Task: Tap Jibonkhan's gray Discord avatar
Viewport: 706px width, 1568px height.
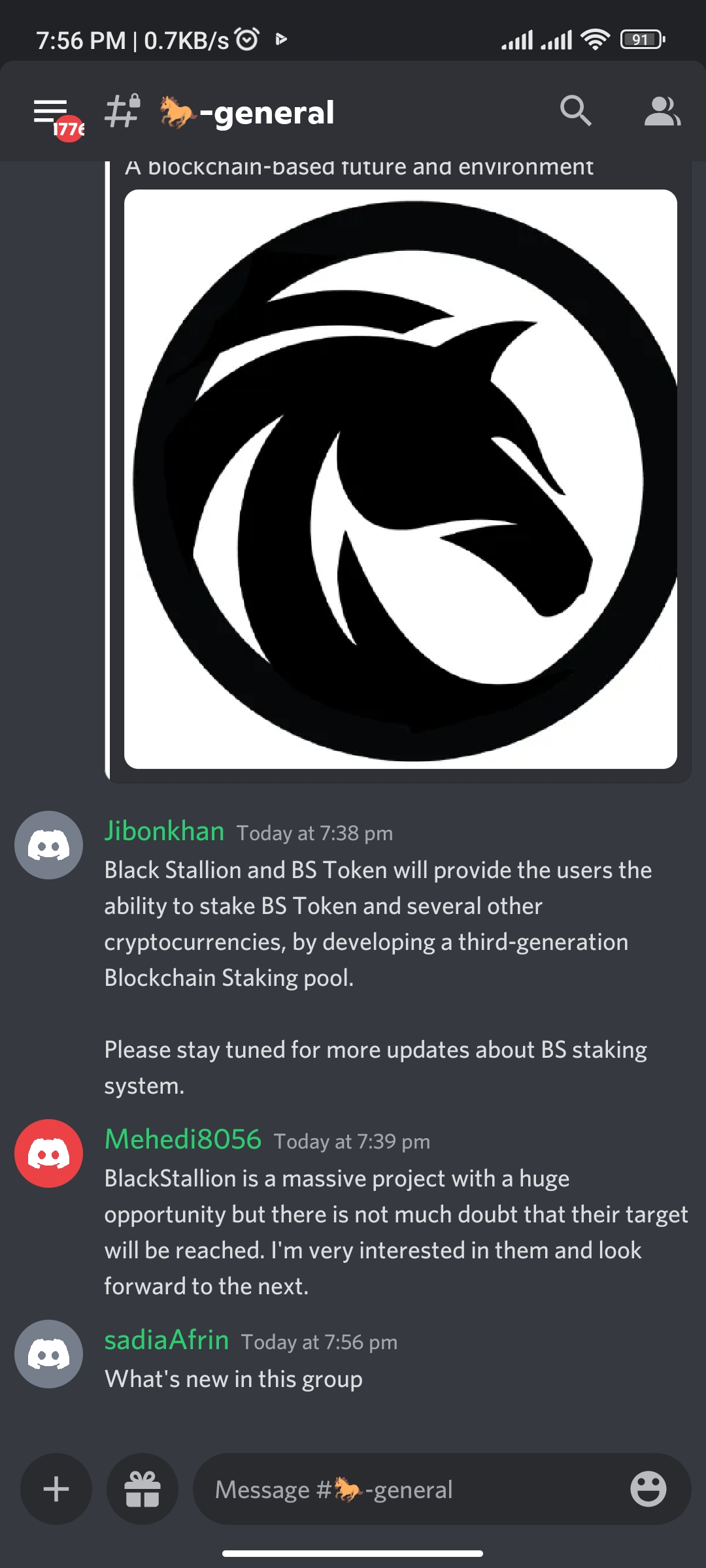Action: pos(49,845)
